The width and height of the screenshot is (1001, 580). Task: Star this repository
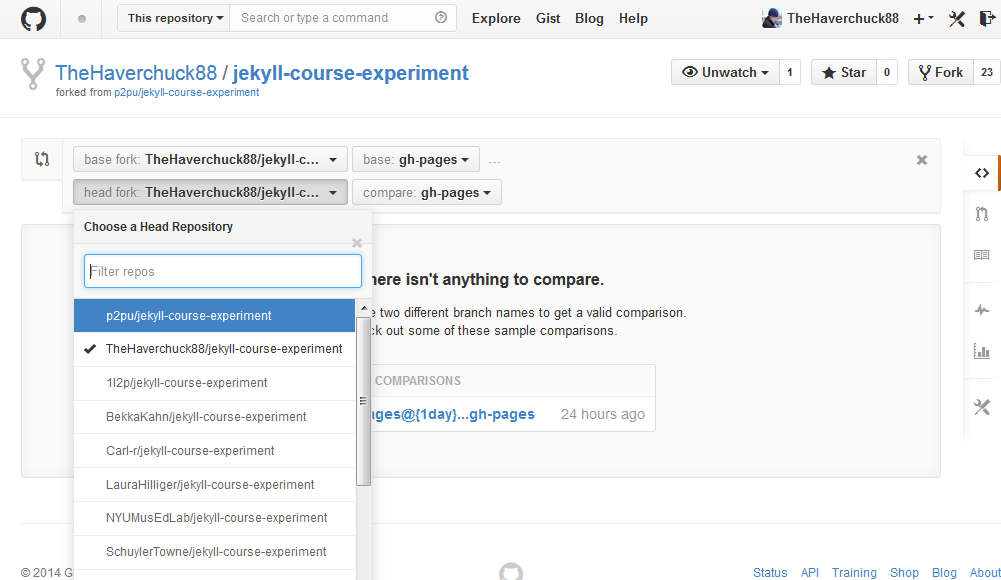844,72
